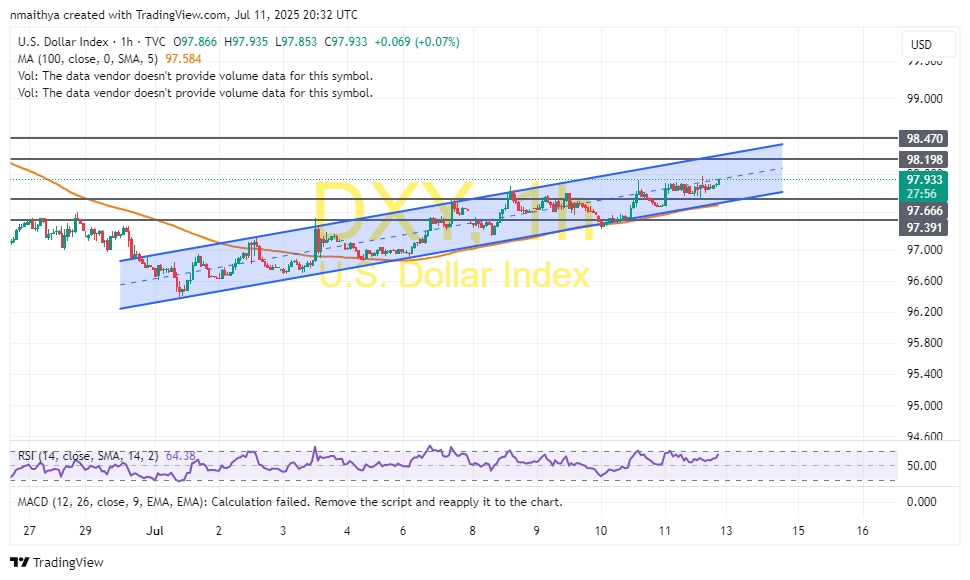Select the 98.470 price level label
Viewport: 970px width, 580px height.
(924, 139)
